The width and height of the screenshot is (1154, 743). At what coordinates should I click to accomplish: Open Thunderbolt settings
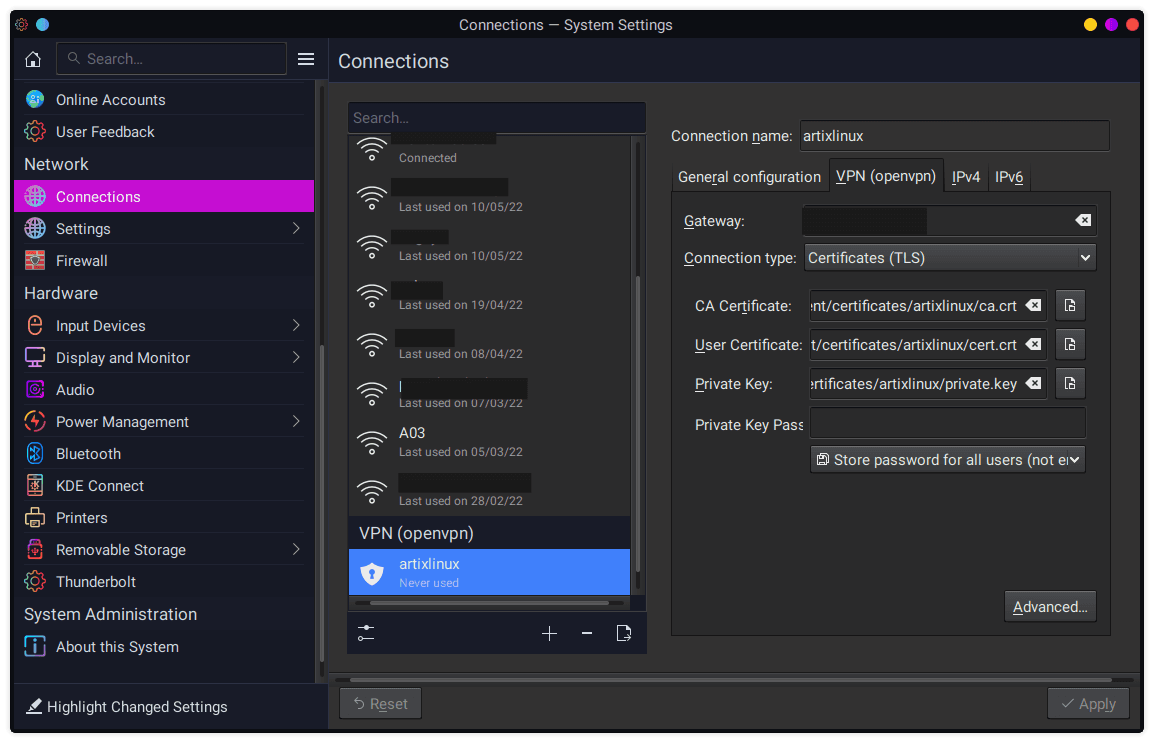pyautogui.click(x=165, y=581)
